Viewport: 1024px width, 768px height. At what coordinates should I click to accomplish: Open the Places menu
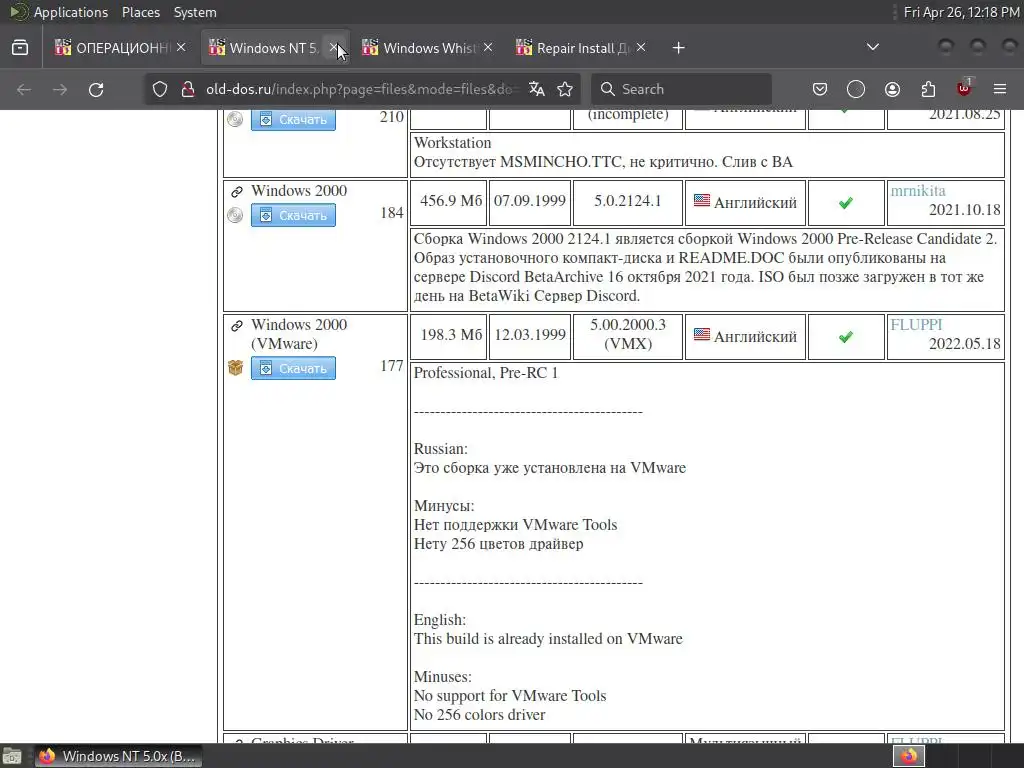click(x=140, y=12)
